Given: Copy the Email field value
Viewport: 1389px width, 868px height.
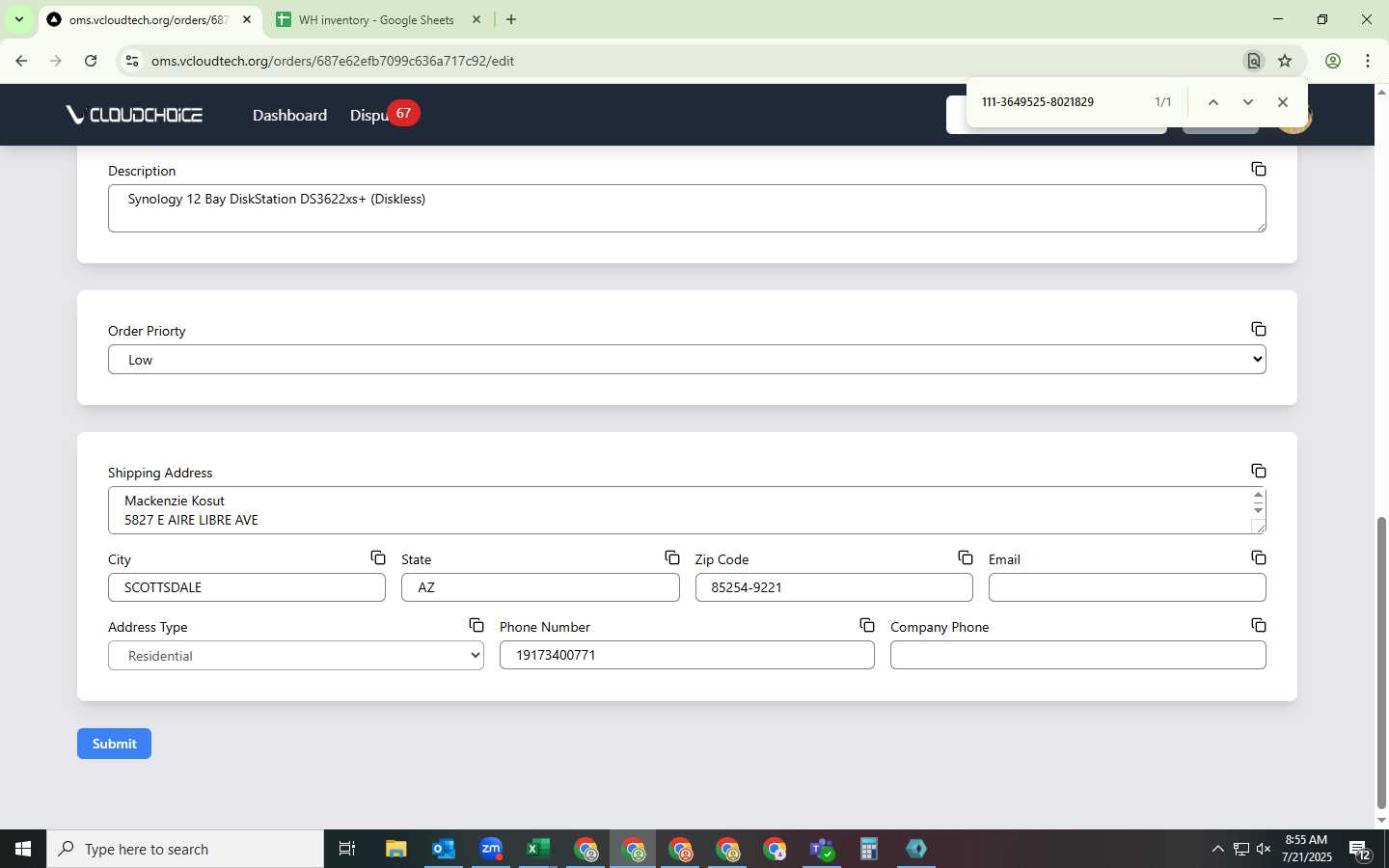Looking at the screenshot, I should [x=1258, y=557].
